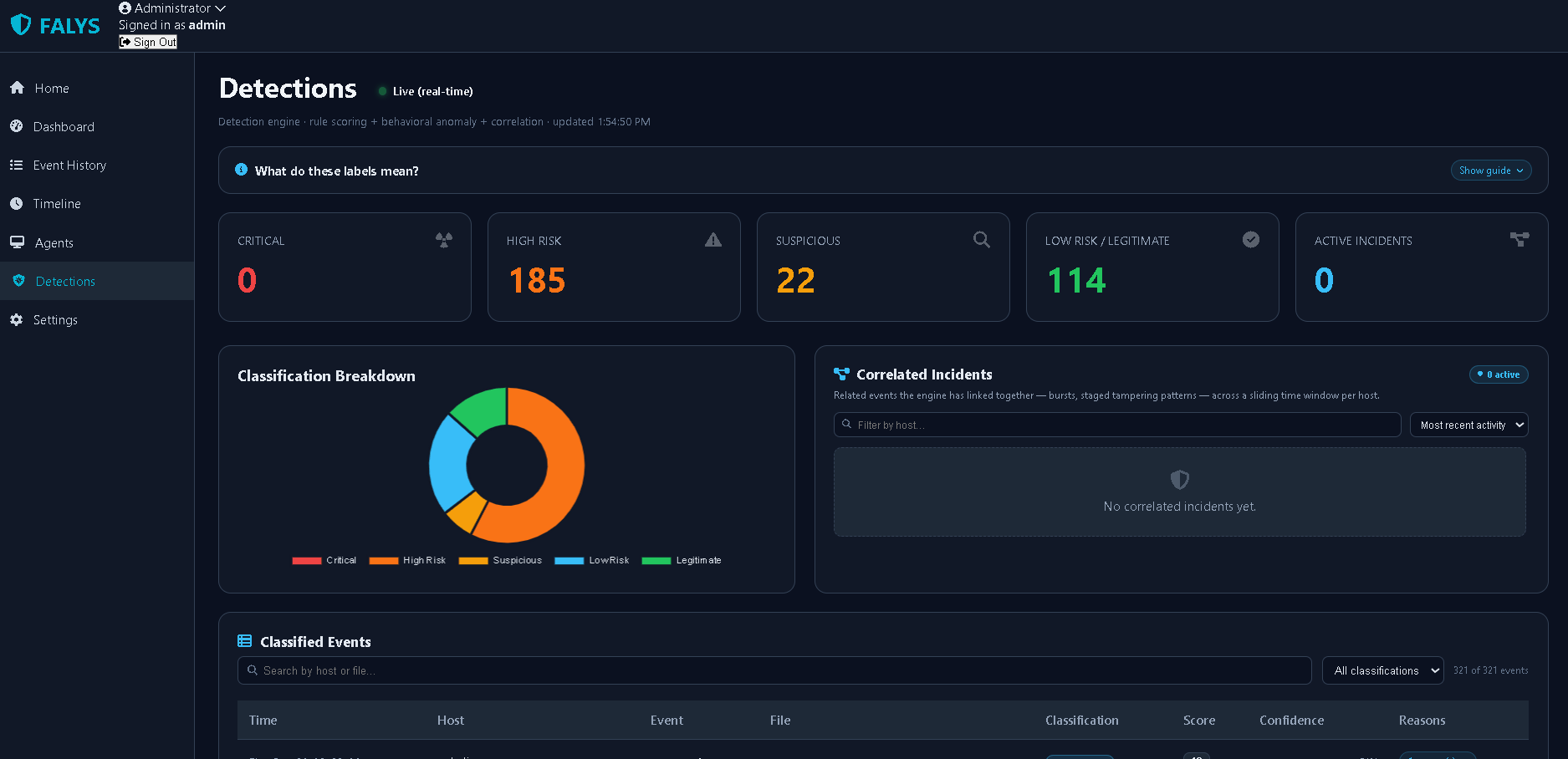Screen dimensions: 1568x759
Task: Open the All classifications filter dropdown
Action: coord(1382,670)
